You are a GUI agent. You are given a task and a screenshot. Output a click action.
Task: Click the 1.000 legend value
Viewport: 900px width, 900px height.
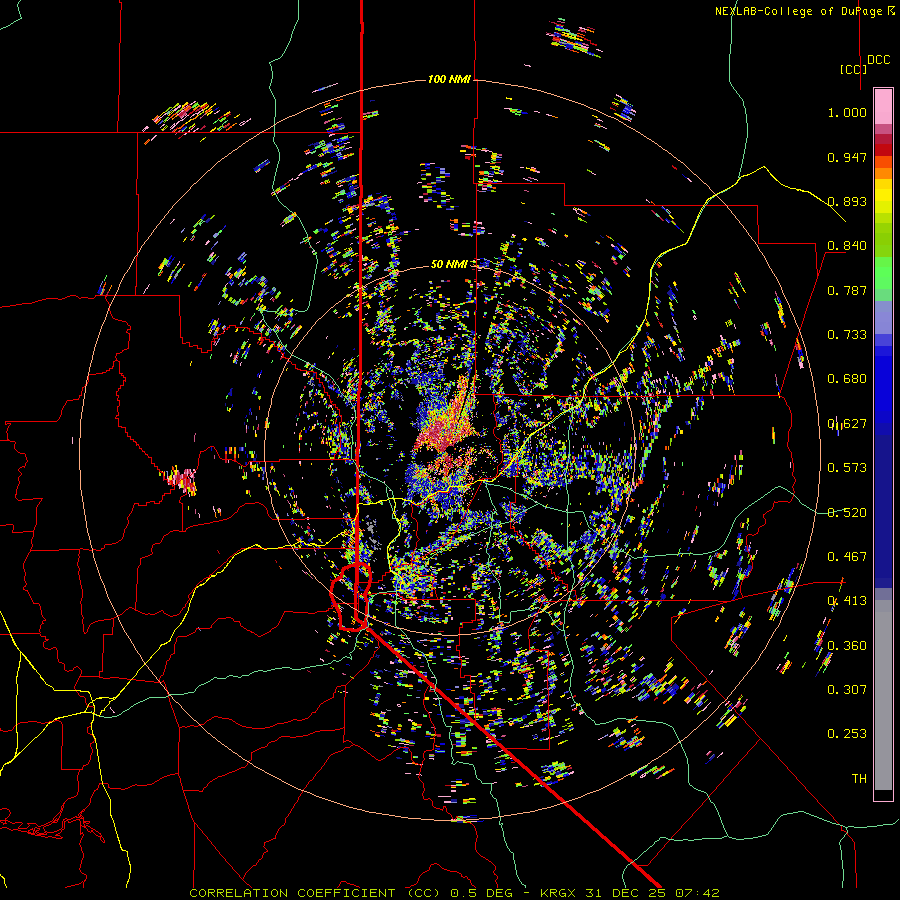(847, 112)
